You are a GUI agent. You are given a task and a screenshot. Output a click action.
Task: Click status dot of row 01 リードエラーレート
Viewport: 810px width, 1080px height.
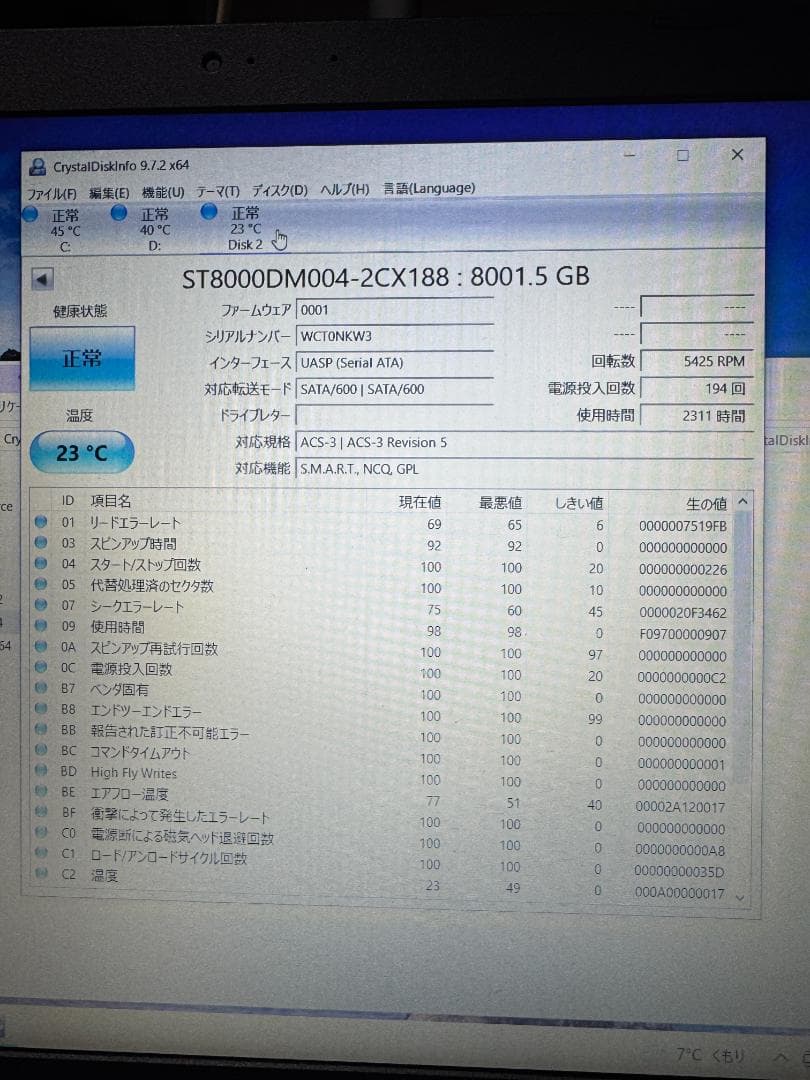coord(41,521)
